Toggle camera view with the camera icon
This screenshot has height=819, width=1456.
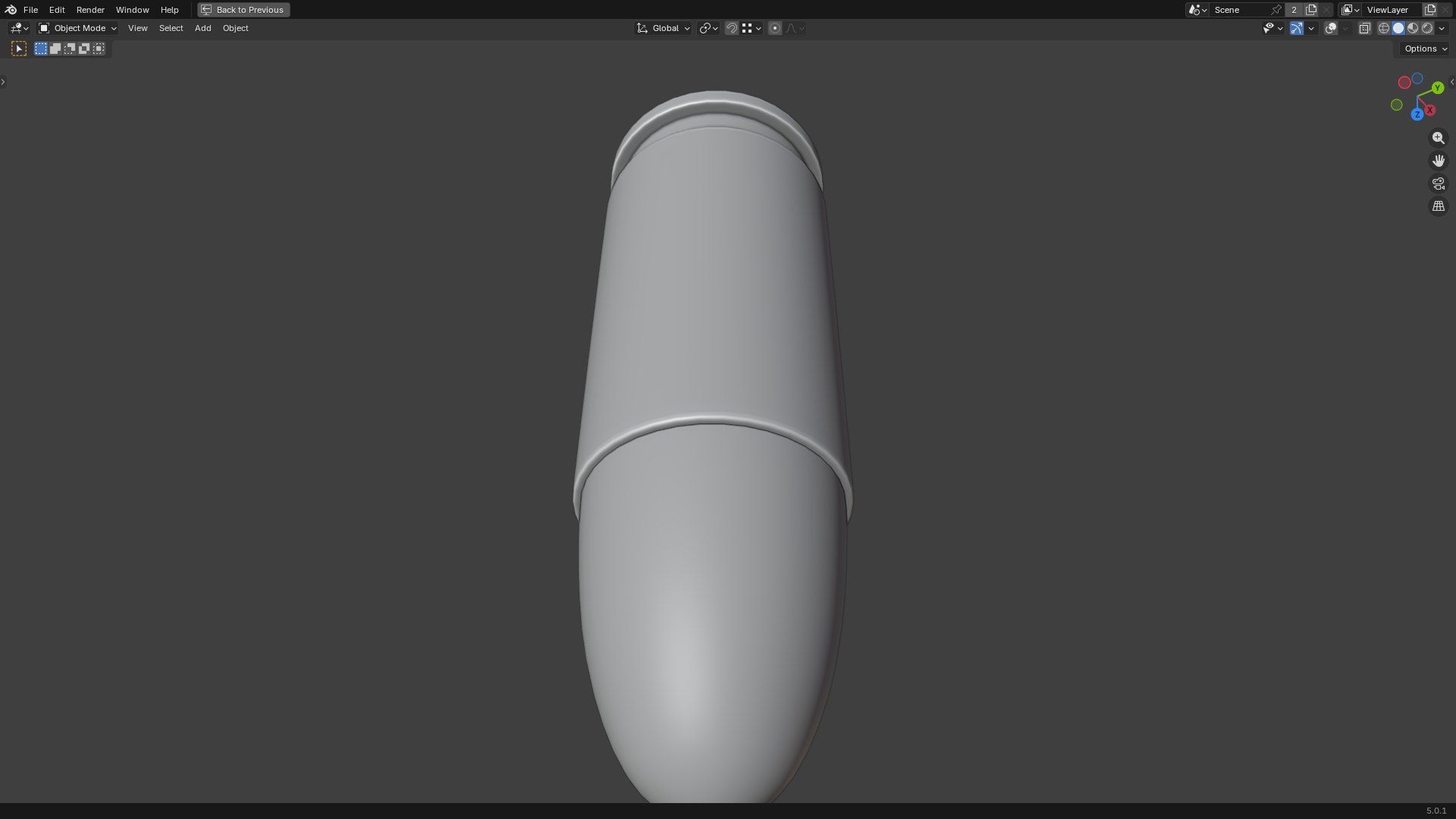point(1438,184)
